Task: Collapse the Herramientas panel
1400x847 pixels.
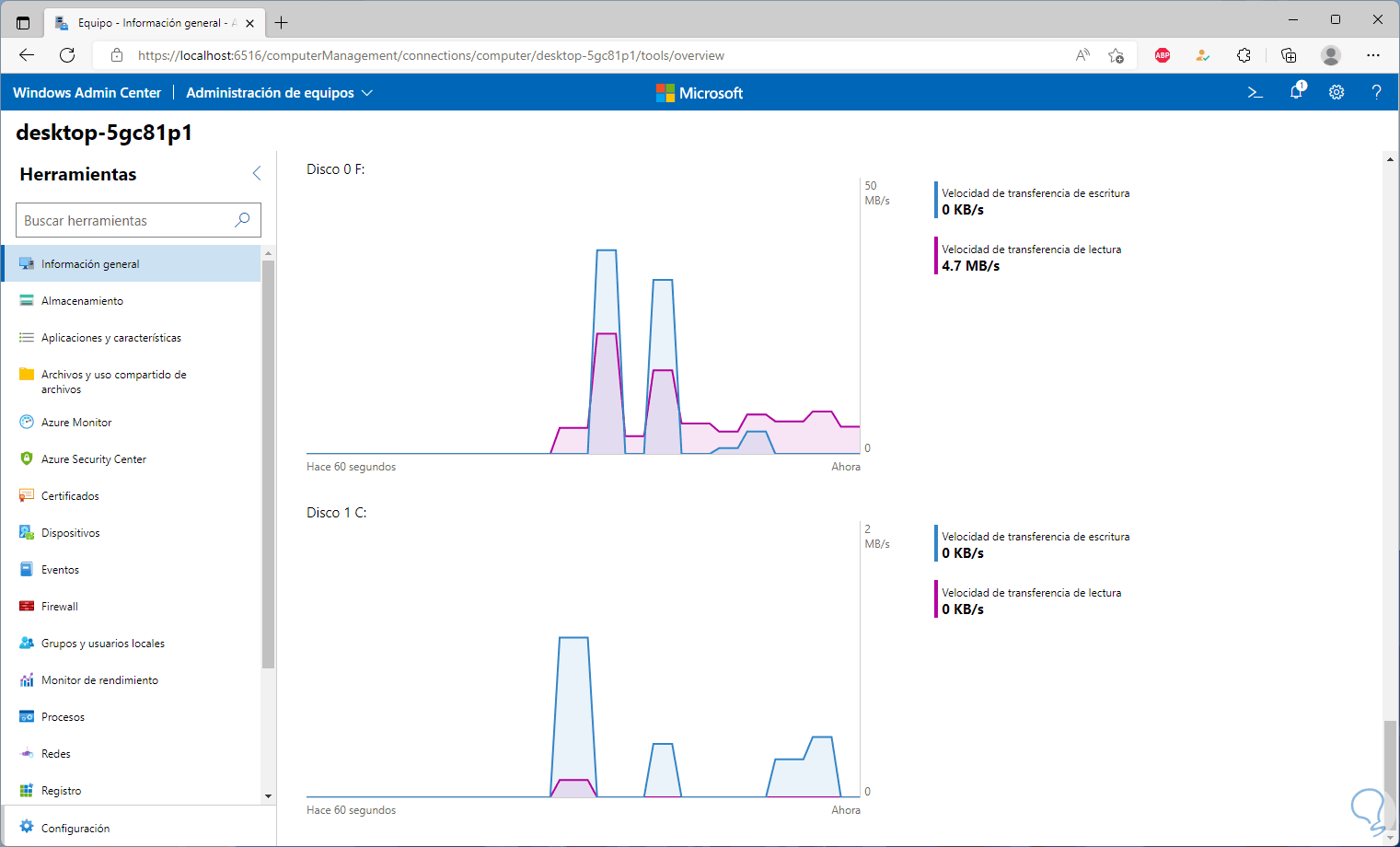Action: [257, 173]
